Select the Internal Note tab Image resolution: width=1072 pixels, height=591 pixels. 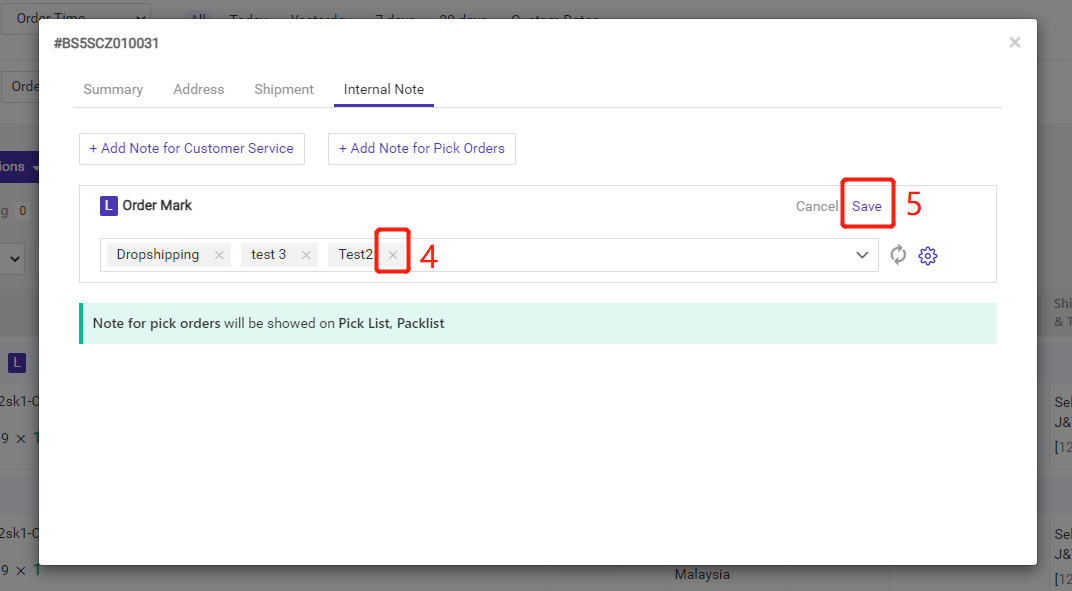[x=384, y=90]
